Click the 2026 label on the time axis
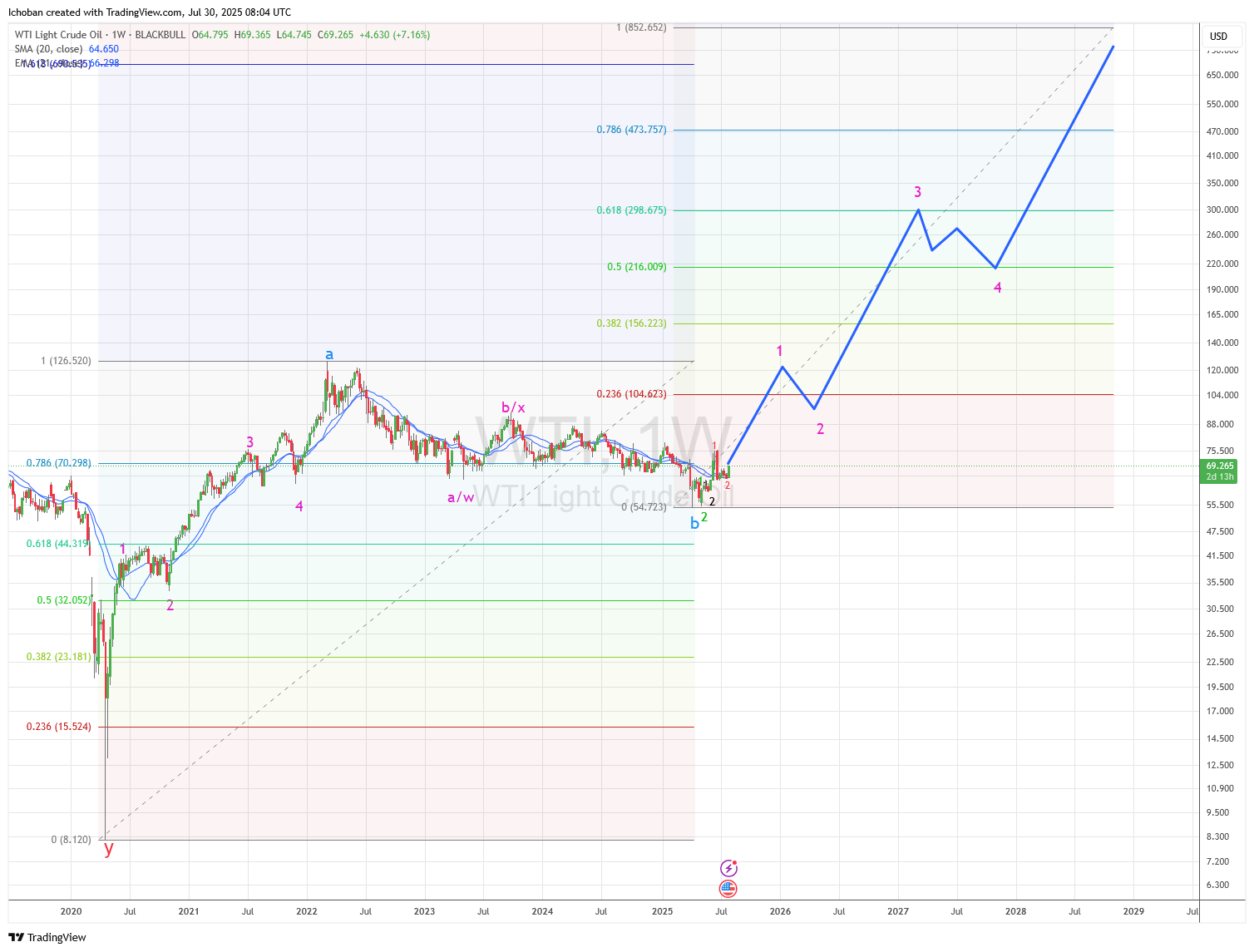Viewport: 1254px width, 952px height. tap(780, 911)
